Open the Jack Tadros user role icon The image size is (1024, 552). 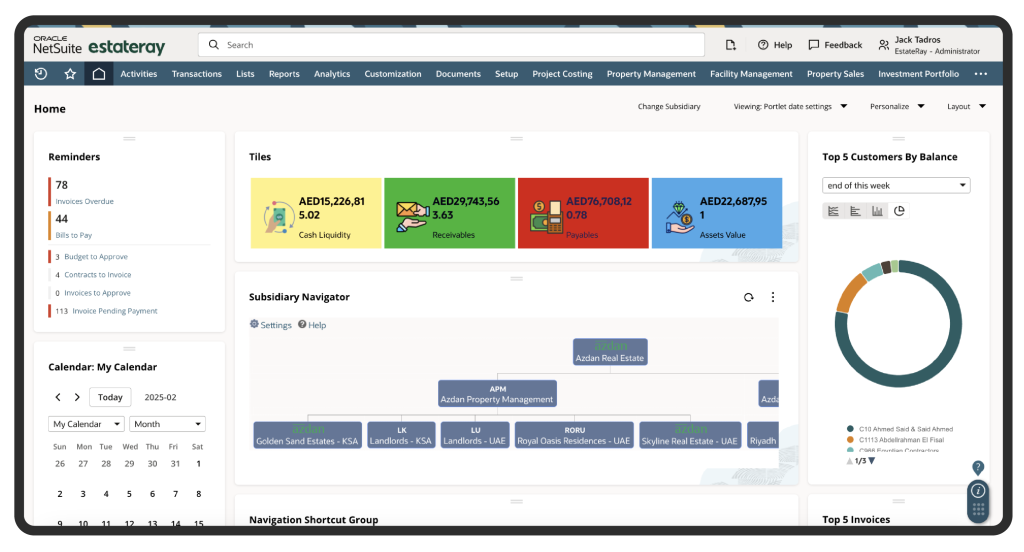point(884,45)
